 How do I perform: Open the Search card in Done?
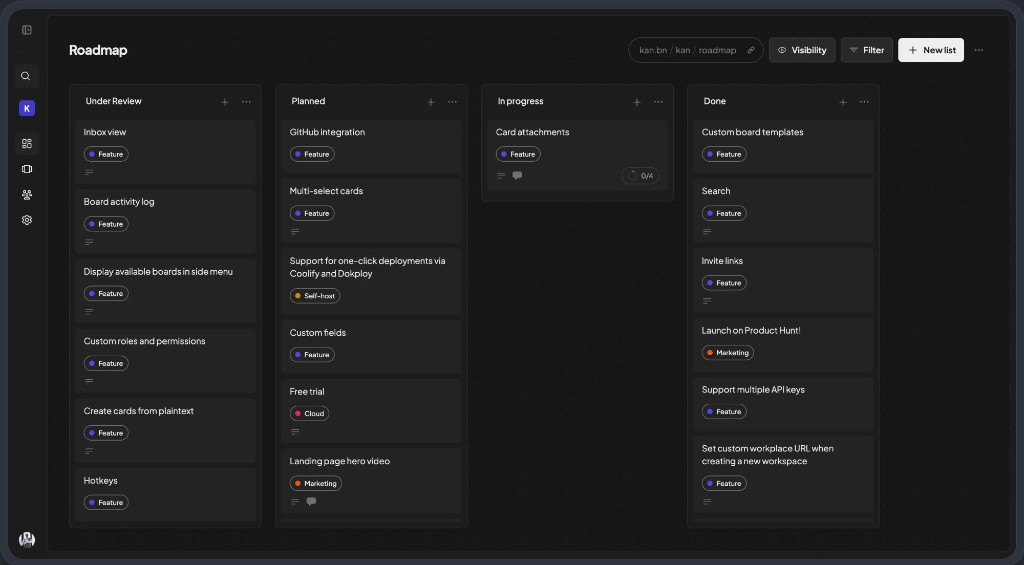click(784, 210)
